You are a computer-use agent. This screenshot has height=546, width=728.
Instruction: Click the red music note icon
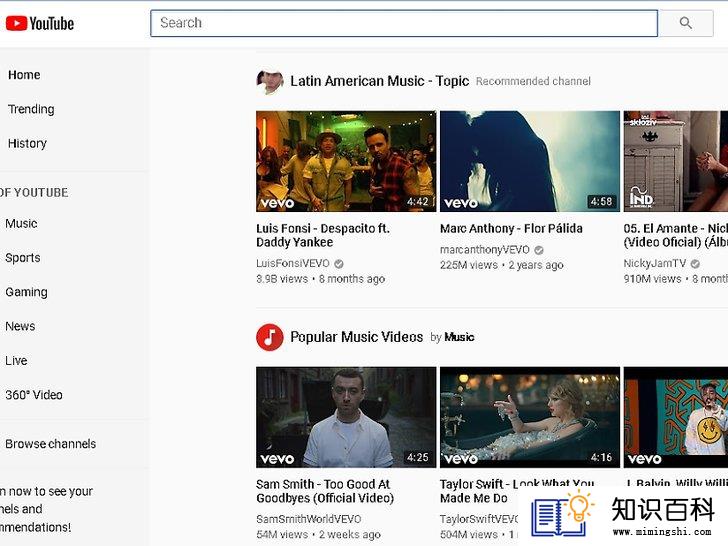tap(270, 337)
